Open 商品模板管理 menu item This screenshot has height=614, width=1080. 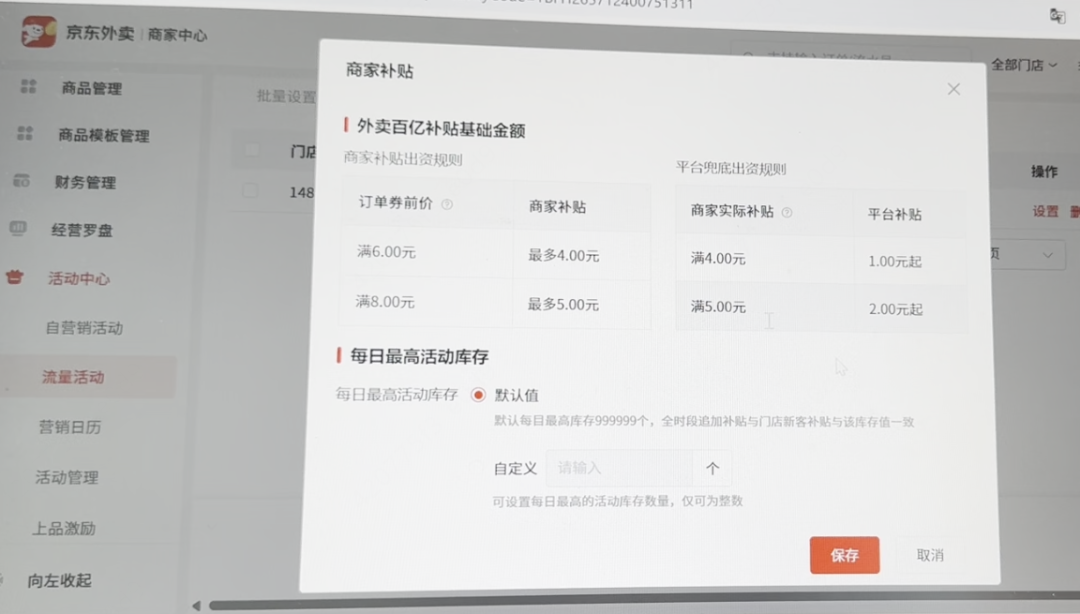pyautogui.click(x=103, y=135)
